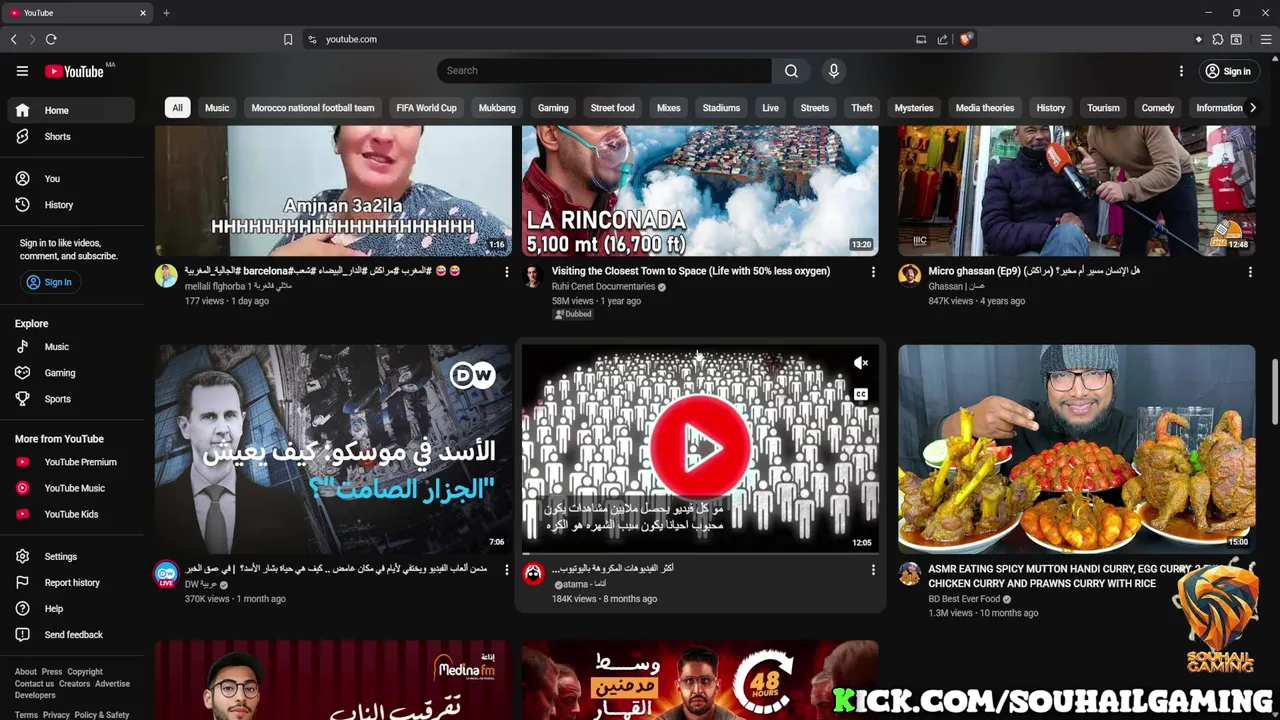Select the All filter chip
The width and height of the screenshot is (1280, 720).
point(177,108)
